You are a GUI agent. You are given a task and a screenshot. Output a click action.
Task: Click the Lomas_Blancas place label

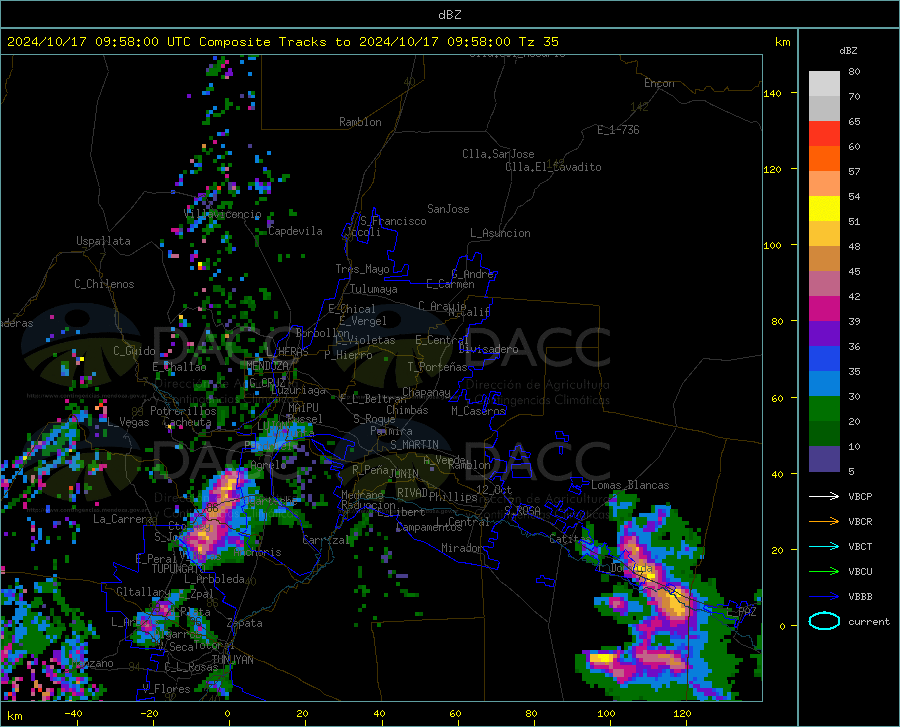[x=630, y=485]
